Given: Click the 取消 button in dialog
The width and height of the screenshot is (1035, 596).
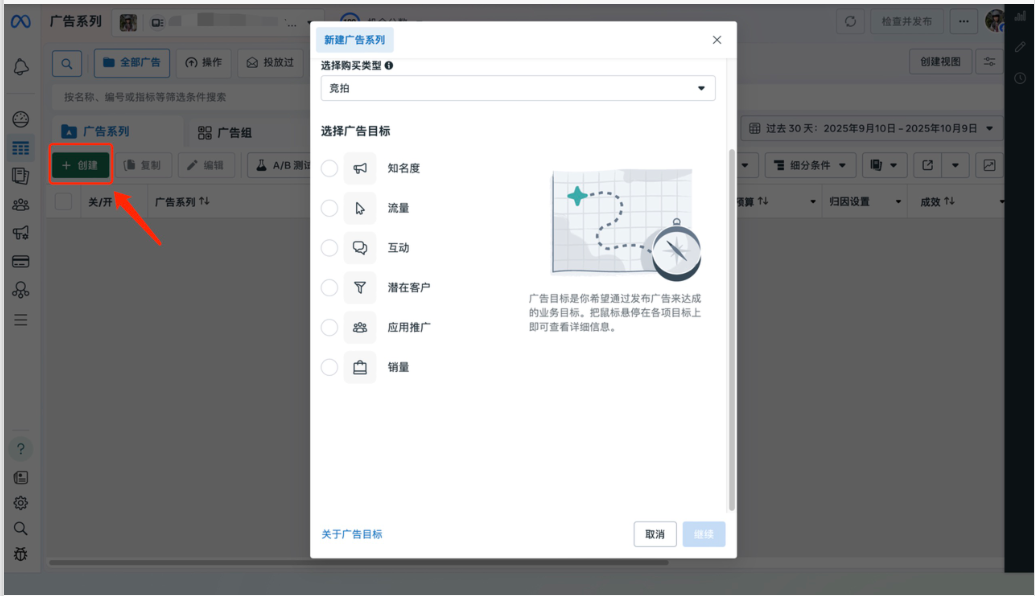Looking at the screenshot, I should (x=655, y=534).
